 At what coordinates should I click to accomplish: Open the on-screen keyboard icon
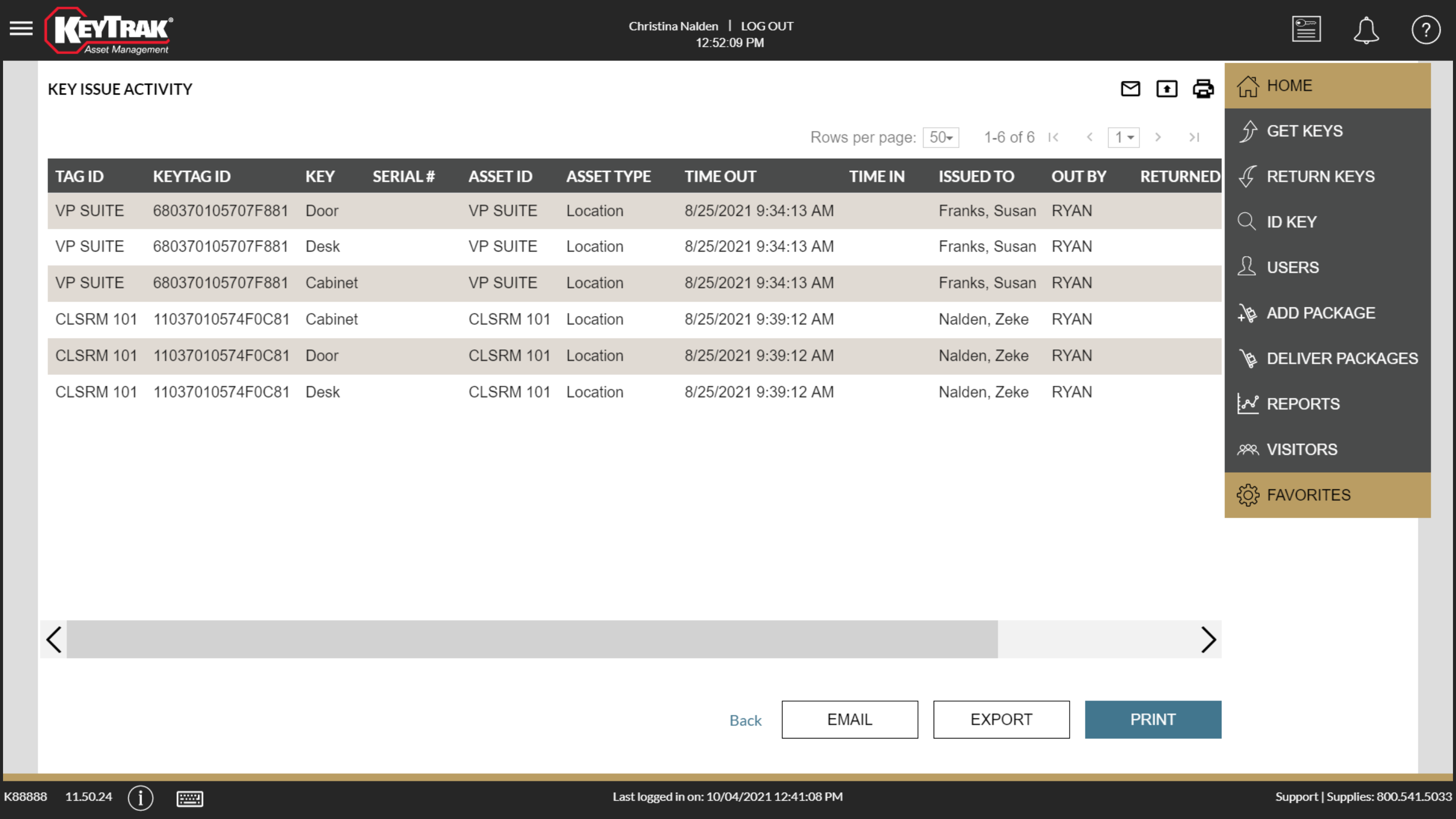point(190,798)
